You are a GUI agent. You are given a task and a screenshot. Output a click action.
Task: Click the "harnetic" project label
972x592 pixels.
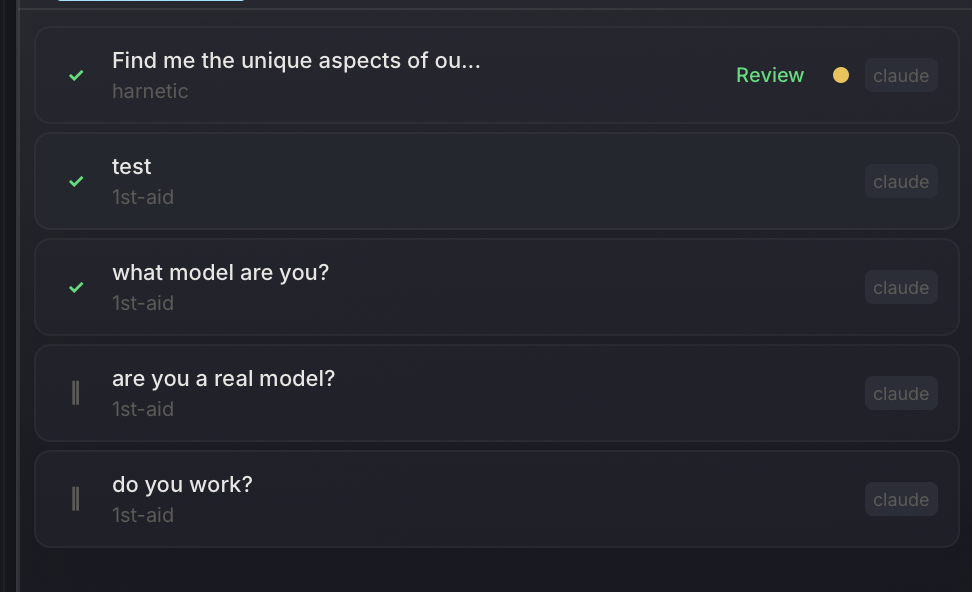(x=150, y=91)
